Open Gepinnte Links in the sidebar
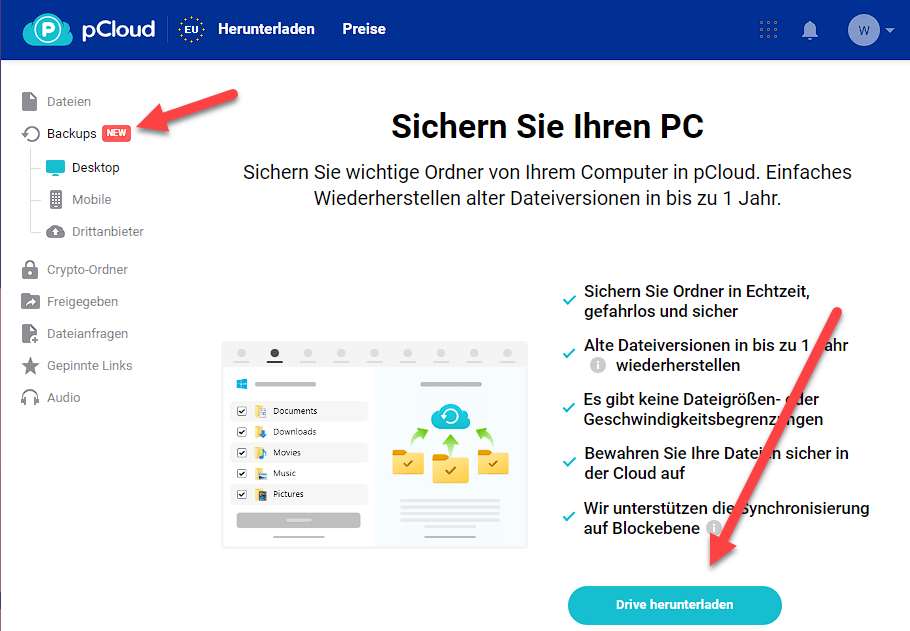The image size is (910, 631). tap(89, 366)
